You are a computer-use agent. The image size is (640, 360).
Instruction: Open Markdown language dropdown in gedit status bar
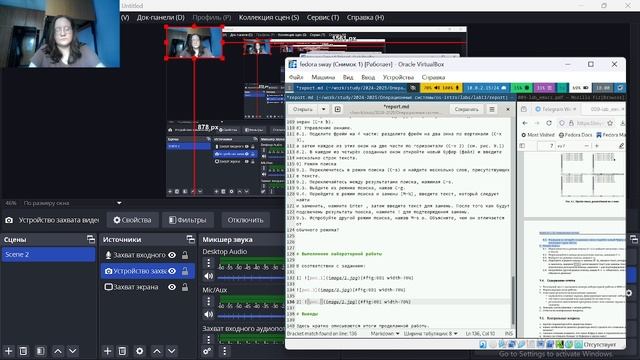tap(385, 333)
